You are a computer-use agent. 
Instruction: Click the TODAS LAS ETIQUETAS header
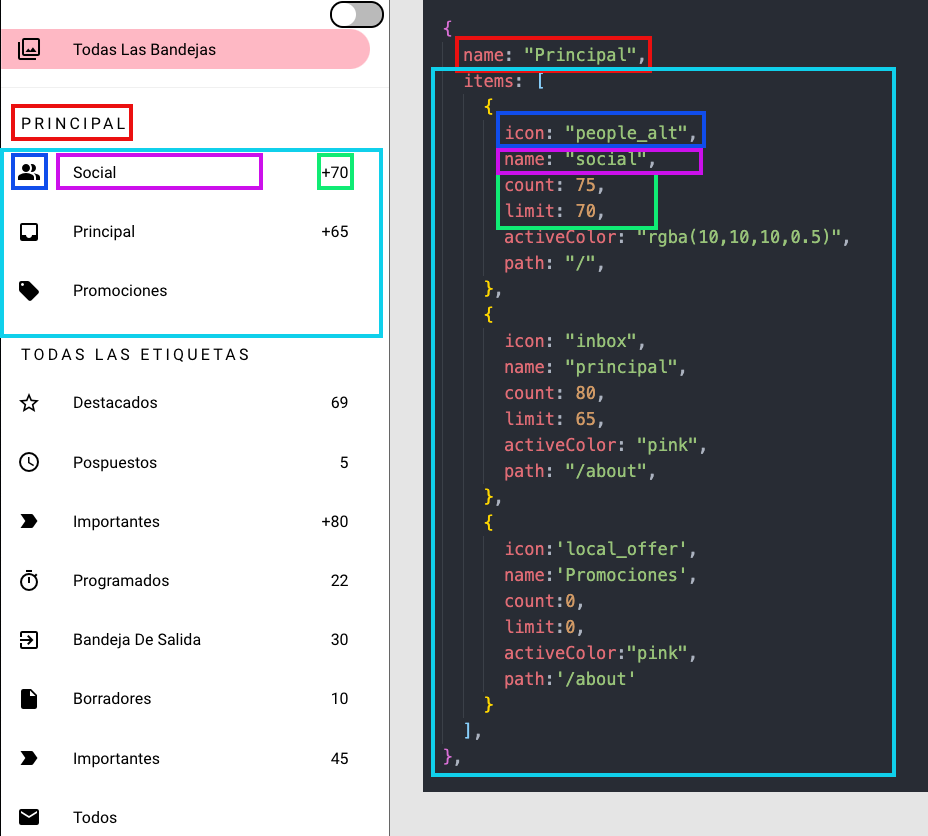coord(136,354)
